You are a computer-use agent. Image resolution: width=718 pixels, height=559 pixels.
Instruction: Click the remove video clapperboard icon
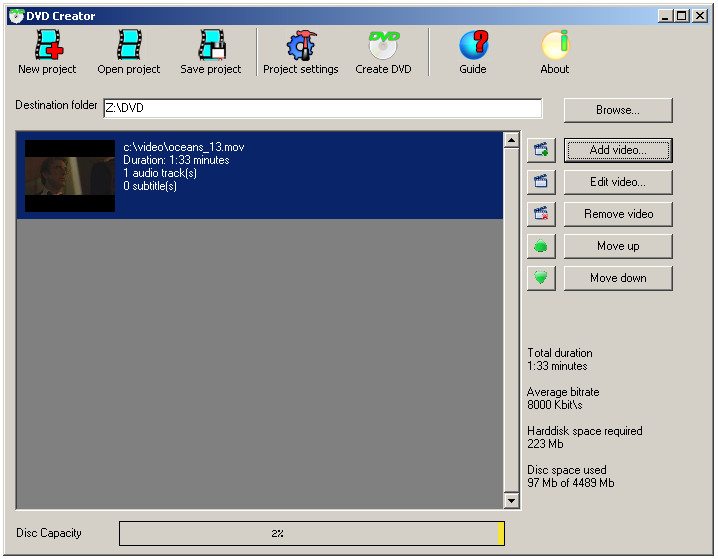coord(541,214)
